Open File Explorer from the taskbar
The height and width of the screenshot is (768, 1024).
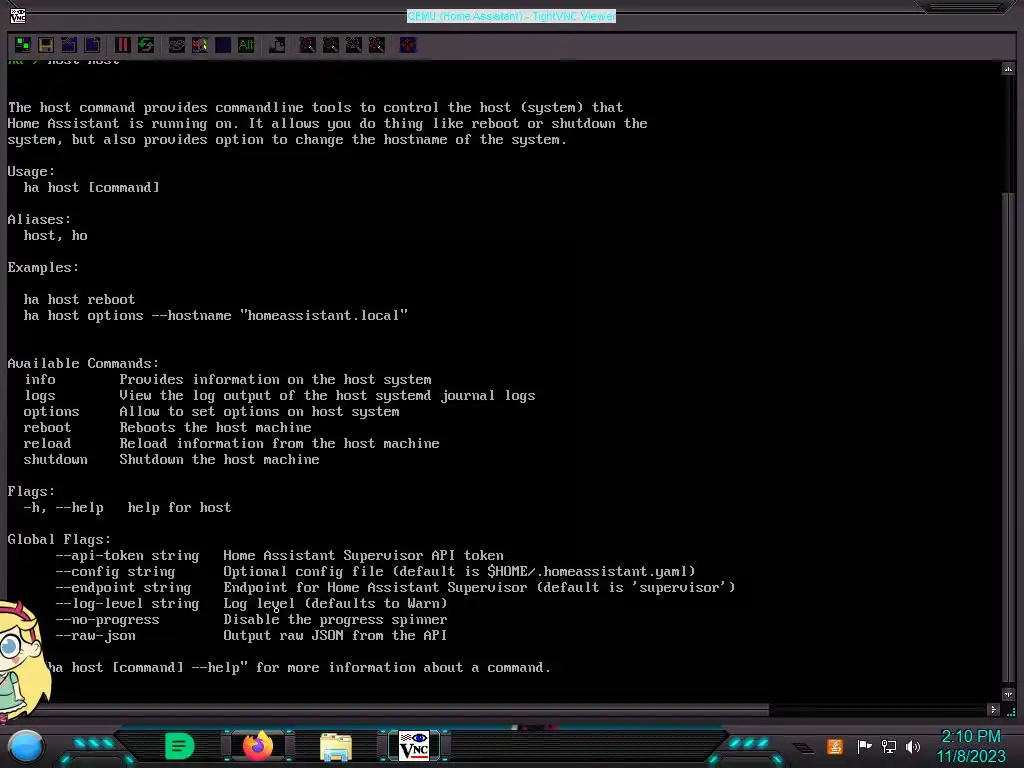pyautogui.click(x=336, y=746)
